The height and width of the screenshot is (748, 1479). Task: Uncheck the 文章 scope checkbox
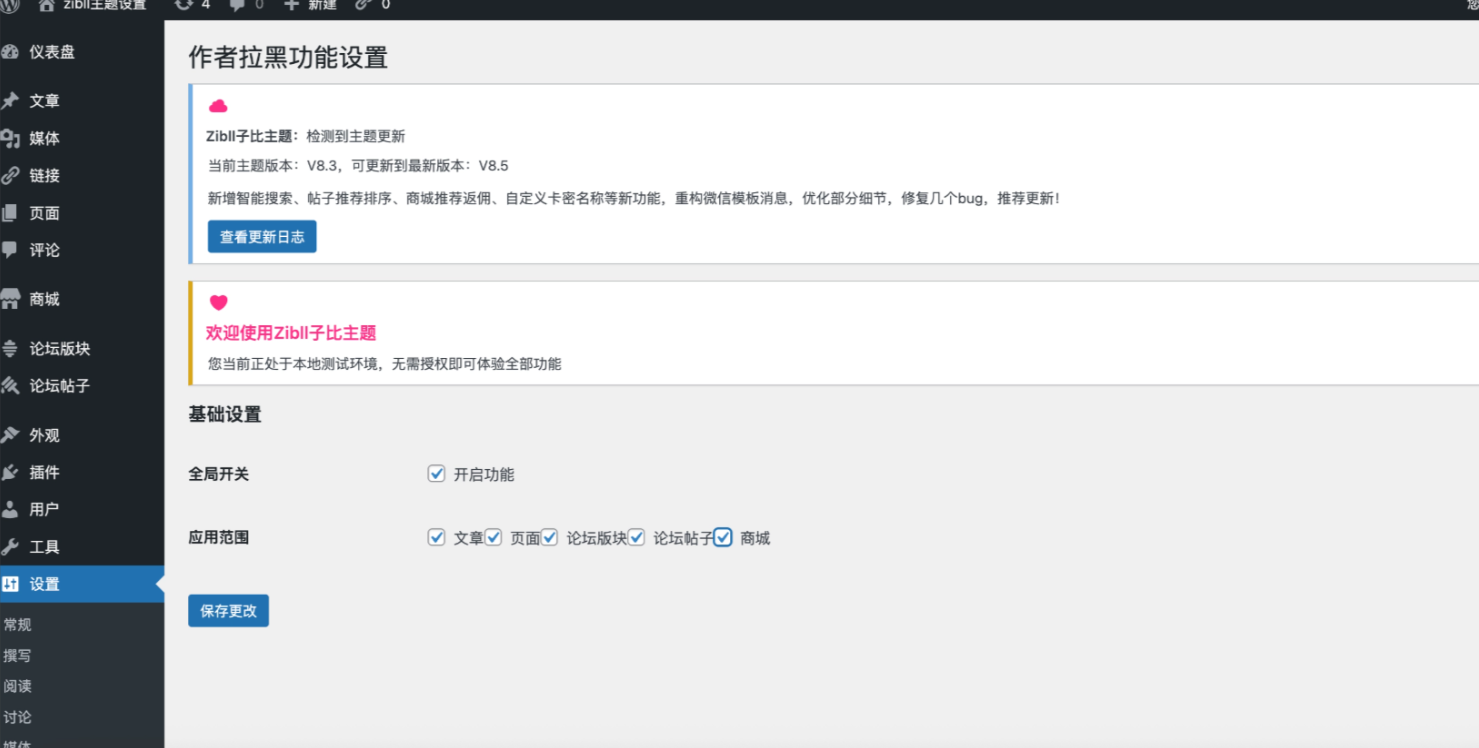click(436, 537)
